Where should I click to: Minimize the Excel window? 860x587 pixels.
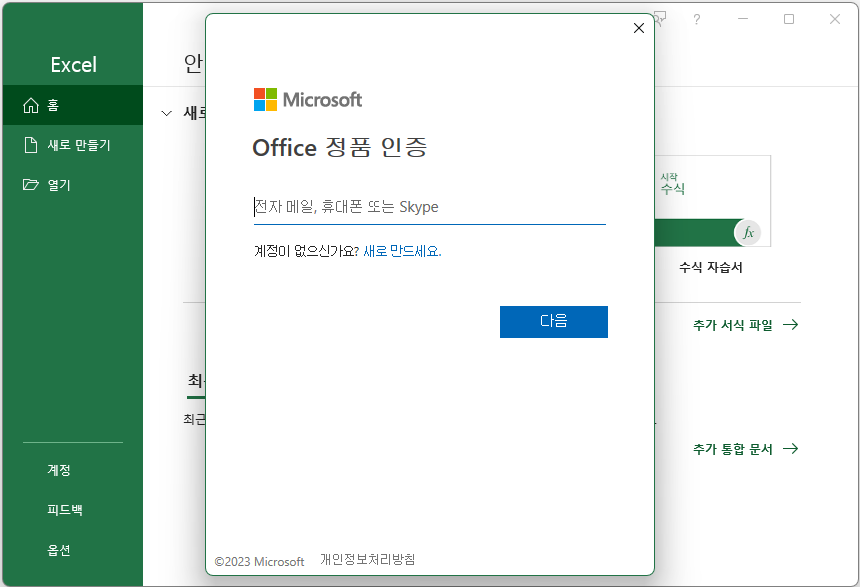[743, 19]
